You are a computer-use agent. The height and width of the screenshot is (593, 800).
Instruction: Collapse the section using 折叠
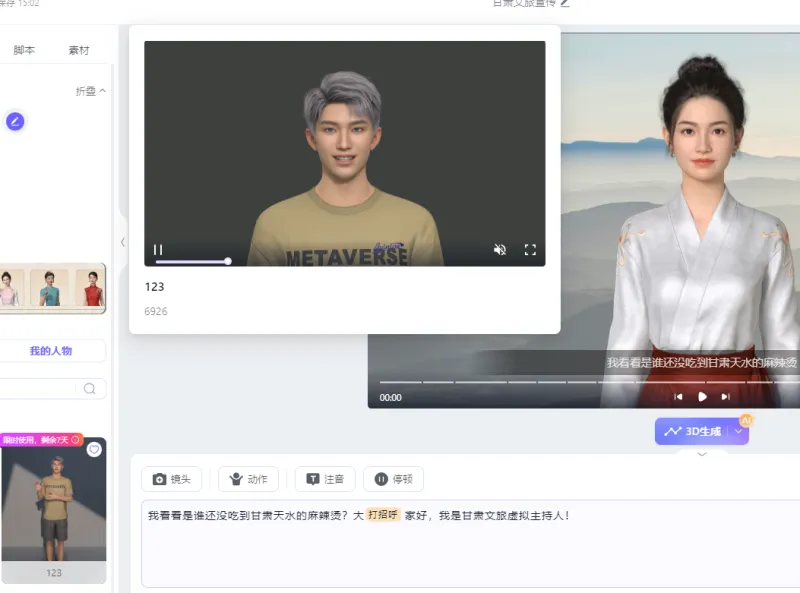pyautogui.click(x=91, y=91)
